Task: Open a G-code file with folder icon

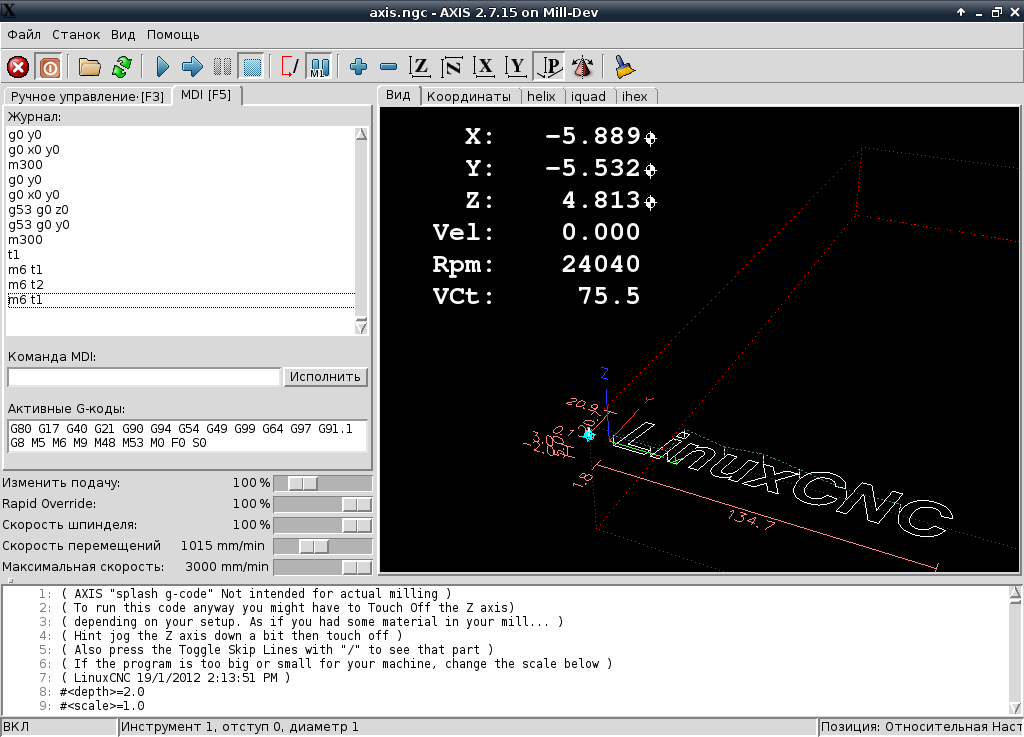Action: point(90,67)
